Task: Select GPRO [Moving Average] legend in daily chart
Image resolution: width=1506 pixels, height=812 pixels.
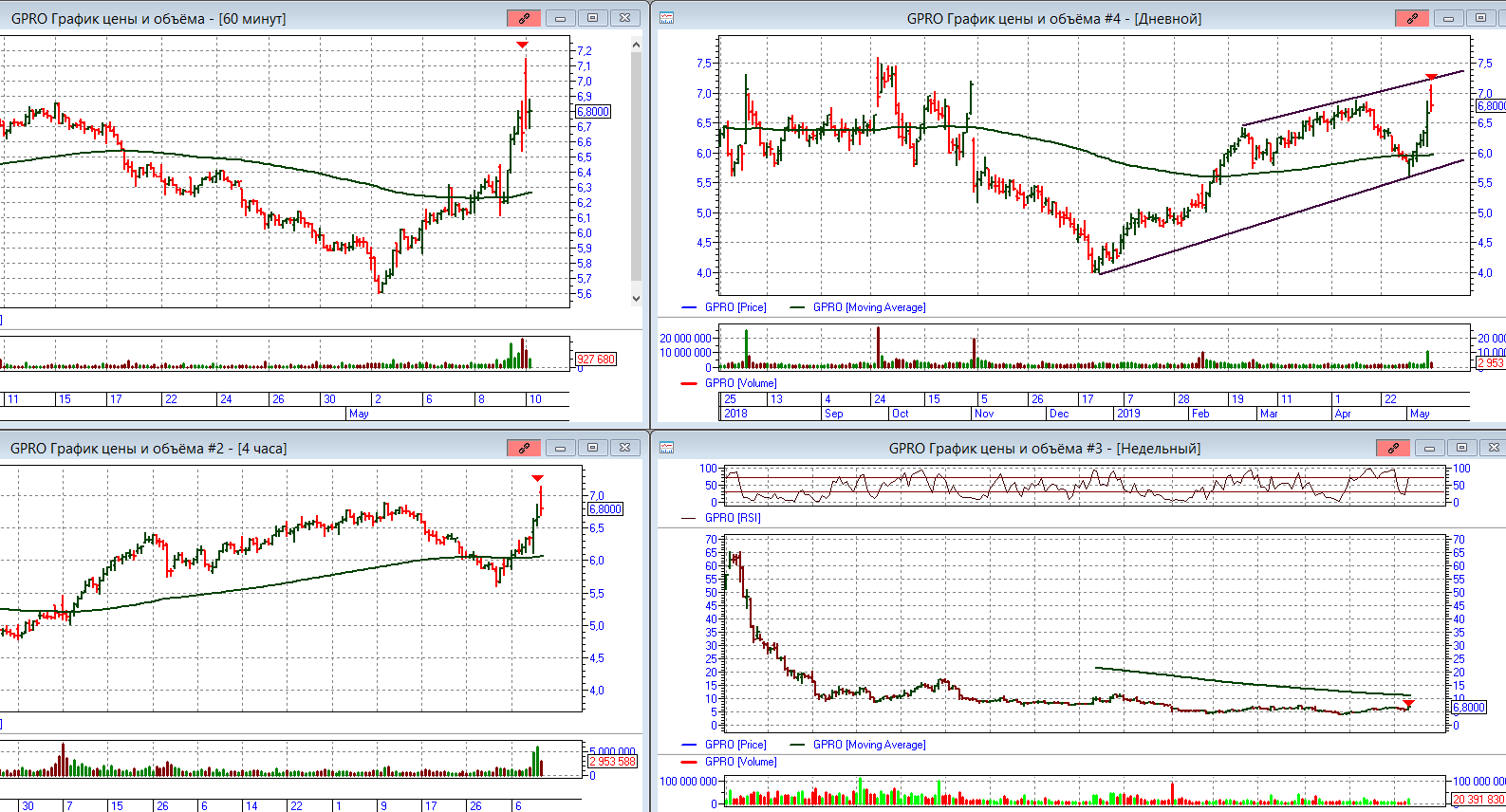Action: [868, 307]
